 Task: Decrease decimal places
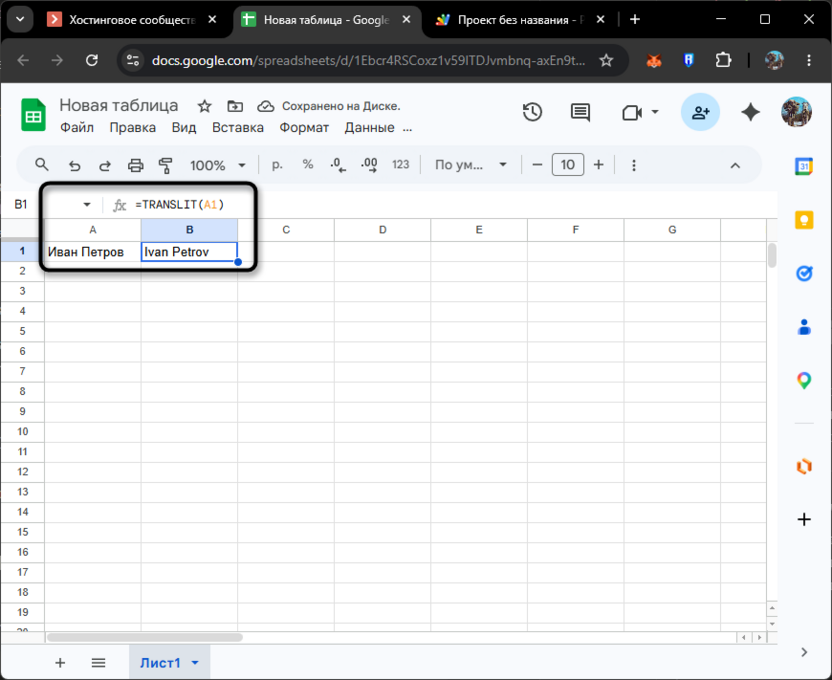tap(338, 165)
